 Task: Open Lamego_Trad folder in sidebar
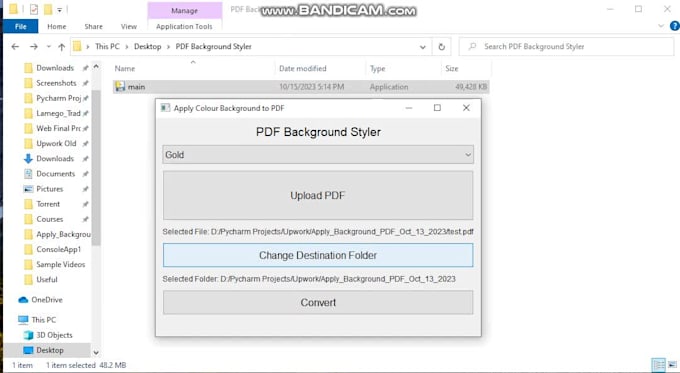58,113
